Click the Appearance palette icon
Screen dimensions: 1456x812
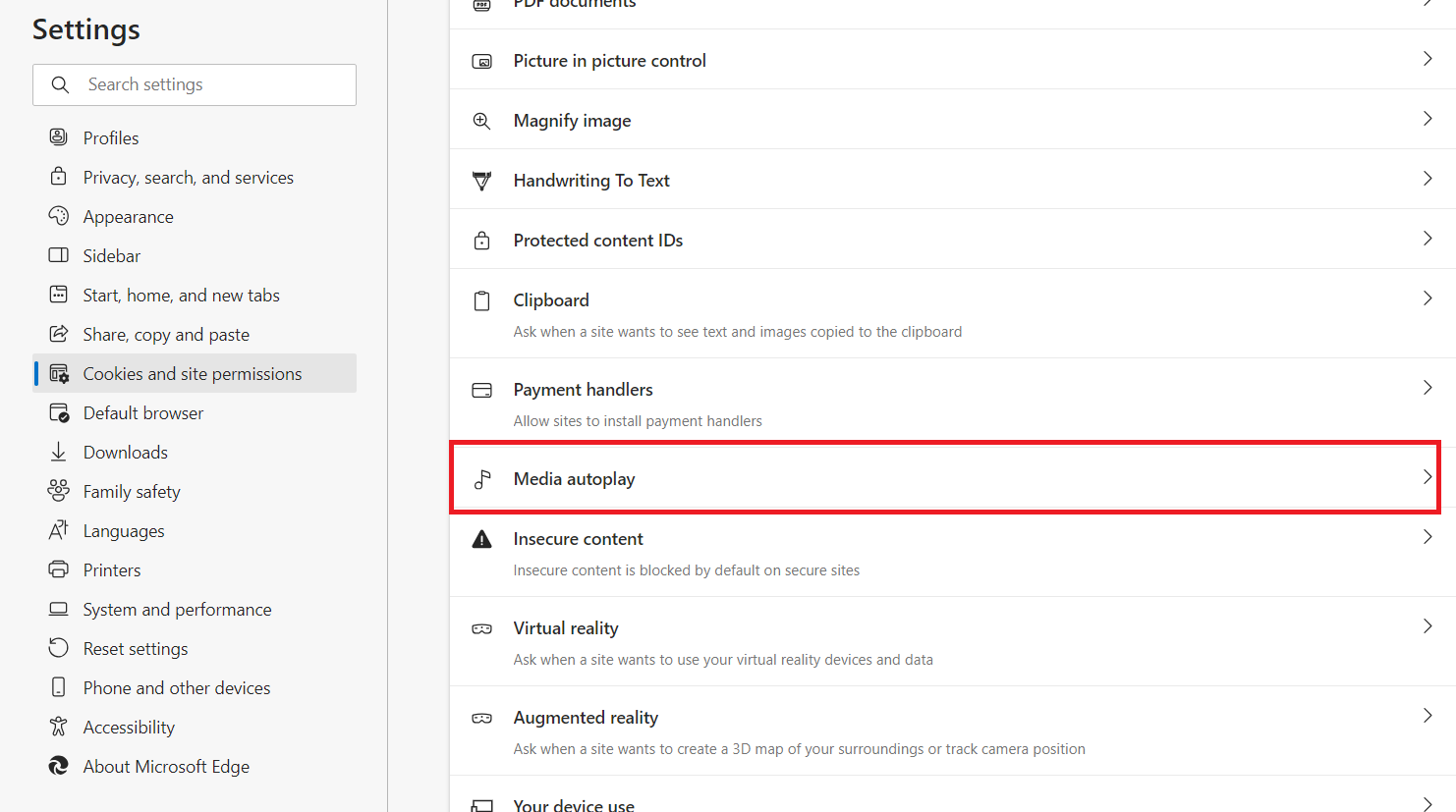click(x=59, y=216)
